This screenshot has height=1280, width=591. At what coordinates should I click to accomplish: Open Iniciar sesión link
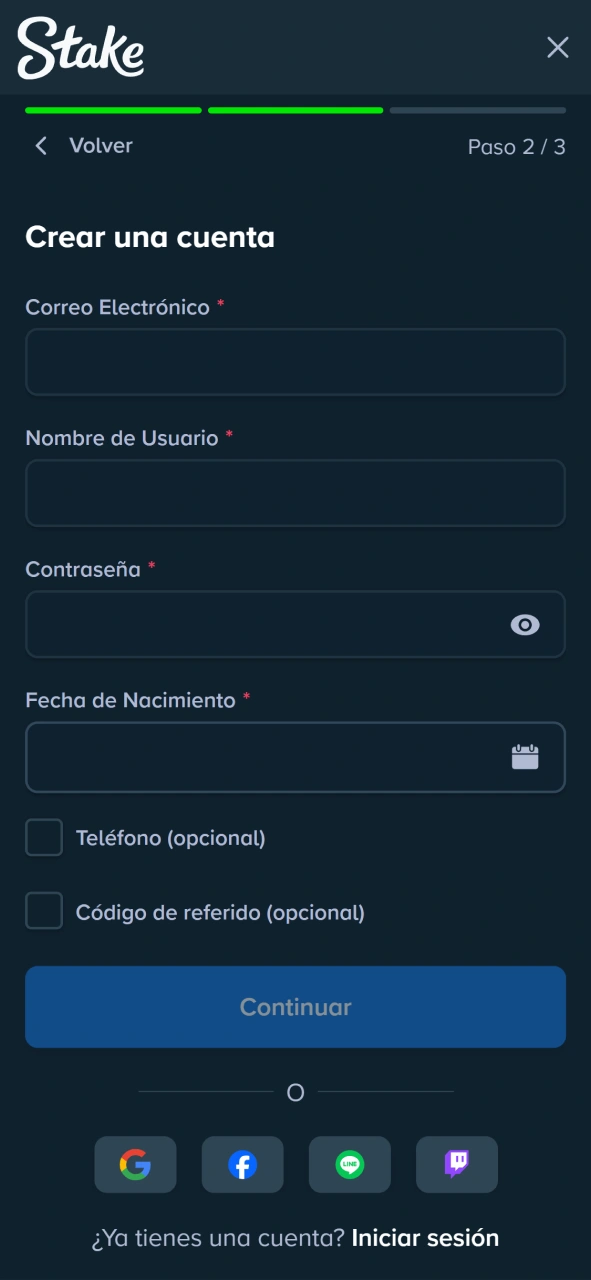423,1237
